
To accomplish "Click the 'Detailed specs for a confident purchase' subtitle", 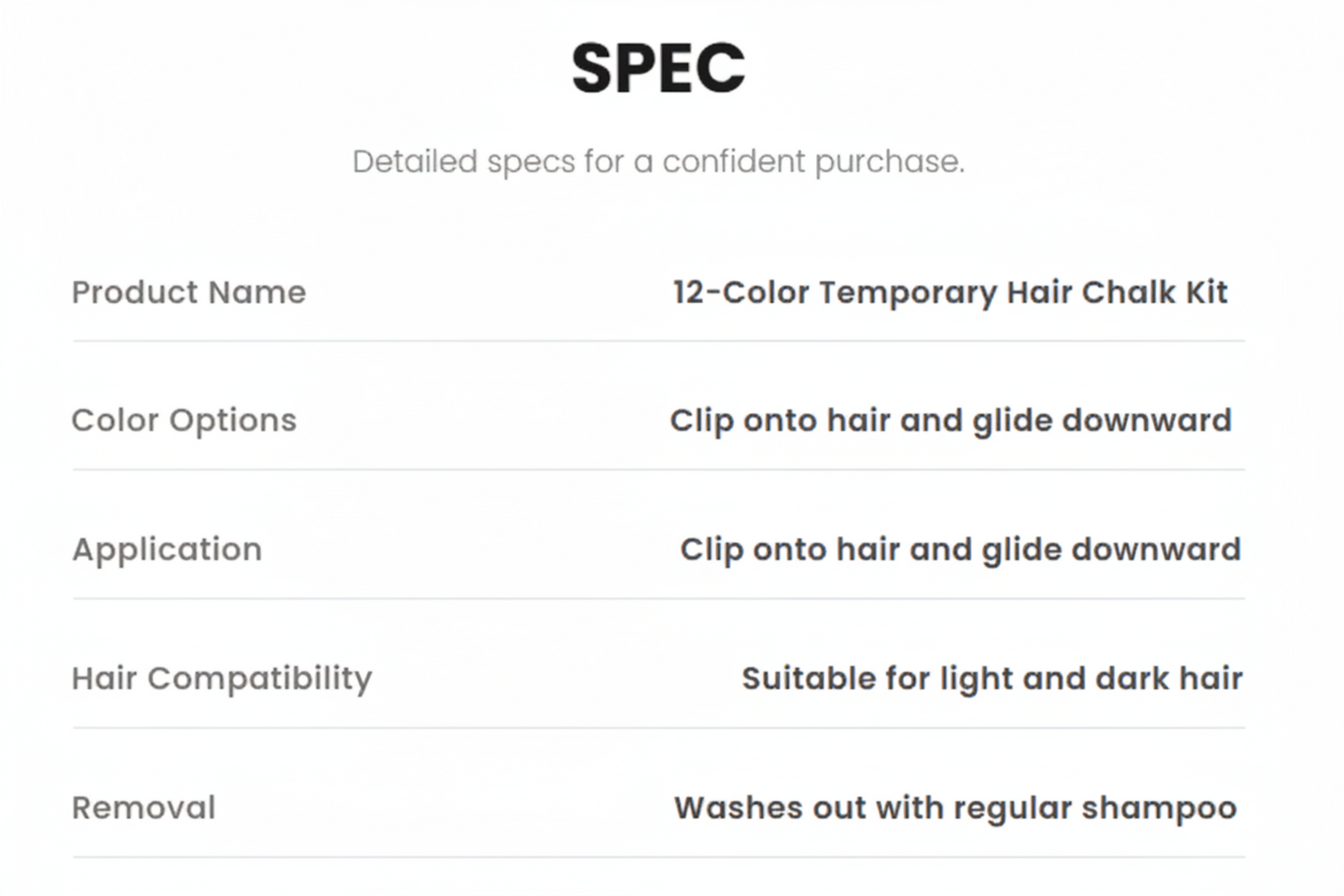I will (659, 161).
